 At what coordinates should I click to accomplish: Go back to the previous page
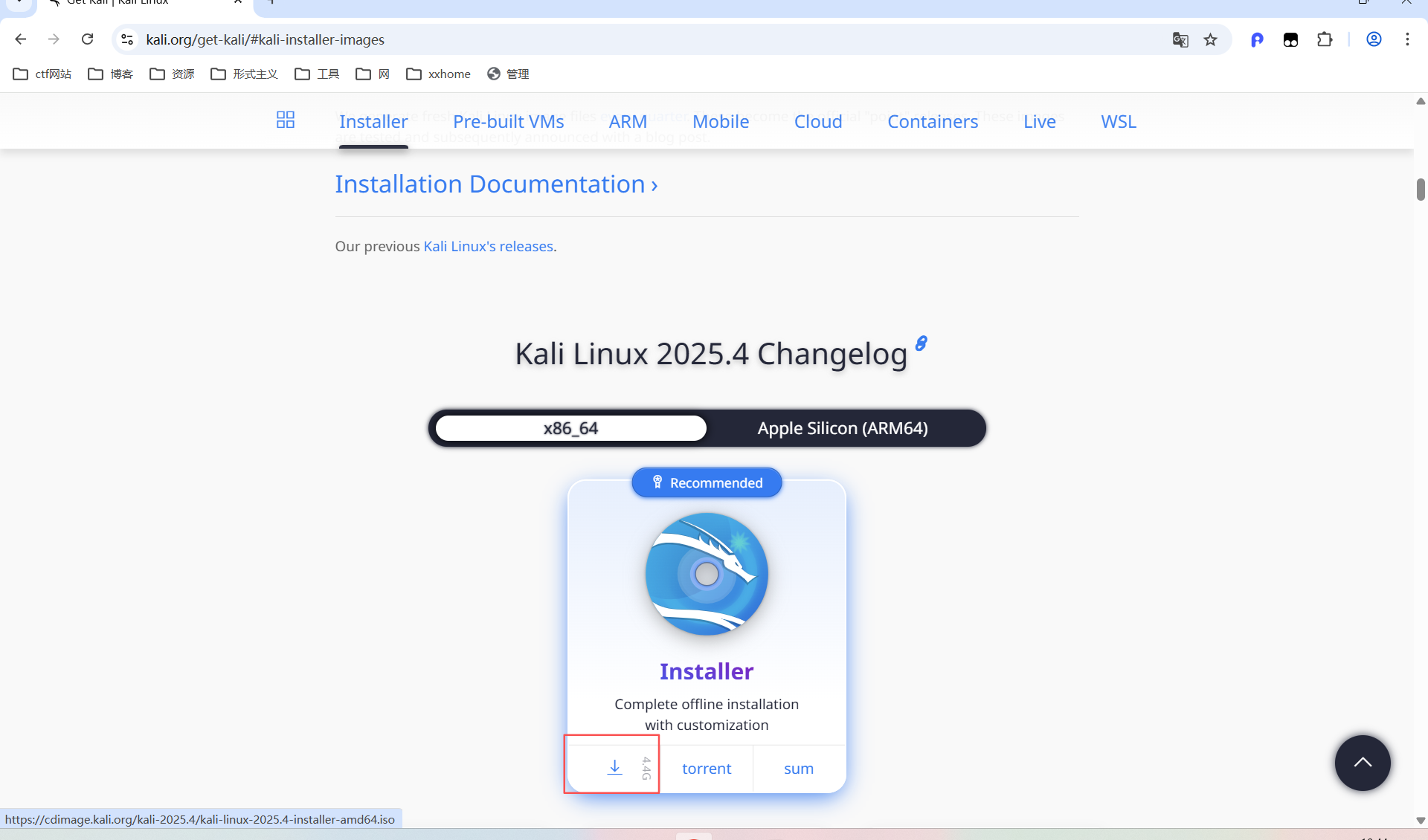21,39
